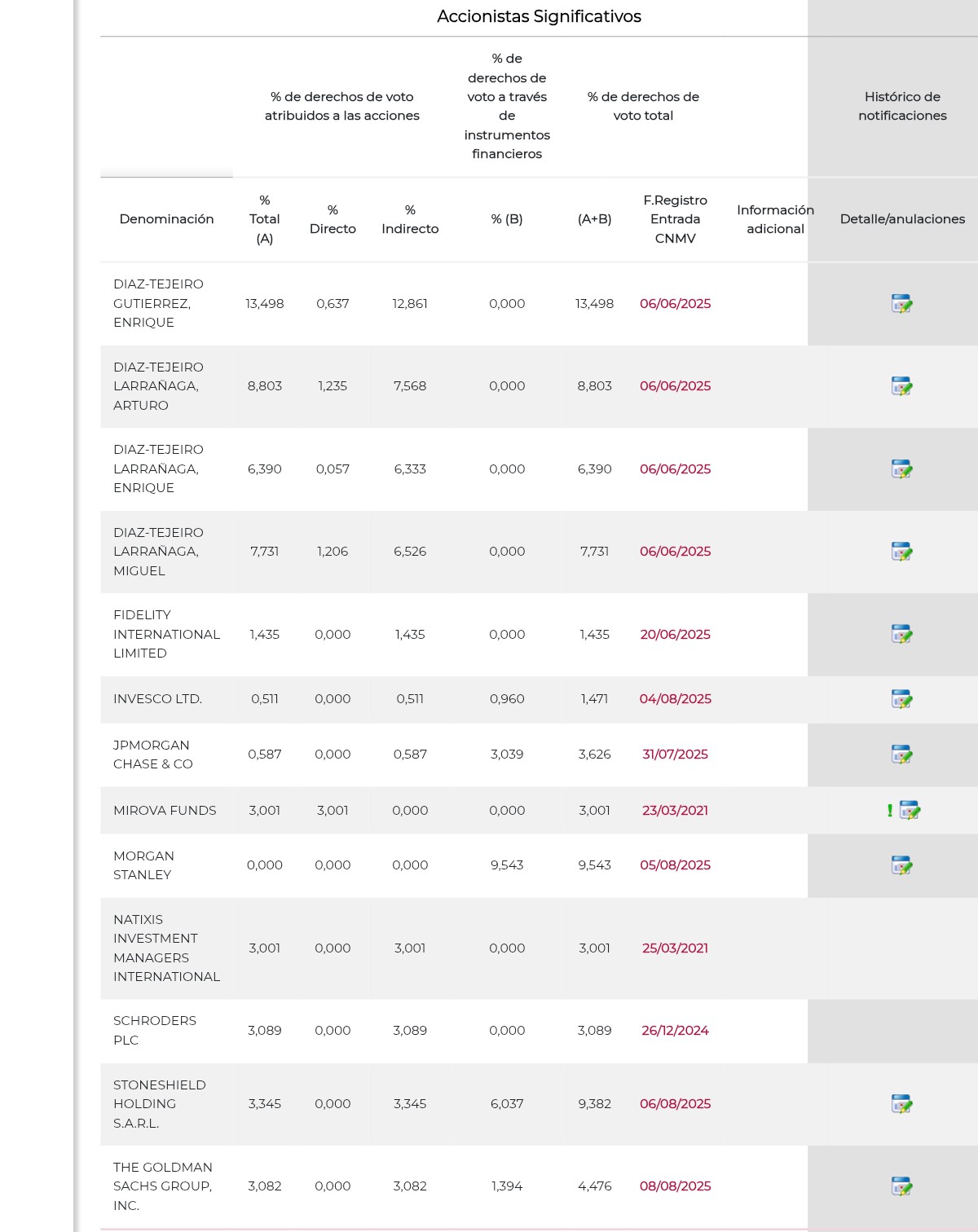Open Schroders PLC 26/12/2024 date link
Image resolution: width=978 pixels, height=1232 pixels.
point(675,1031)
